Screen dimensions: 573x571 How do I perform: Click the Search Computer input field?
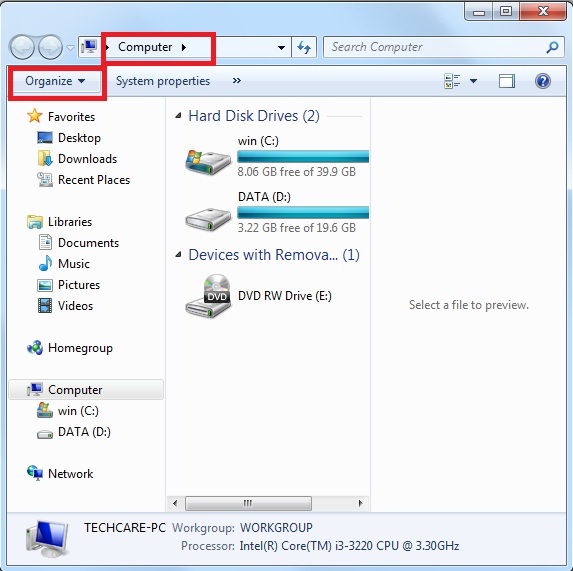tap(437, 47)
